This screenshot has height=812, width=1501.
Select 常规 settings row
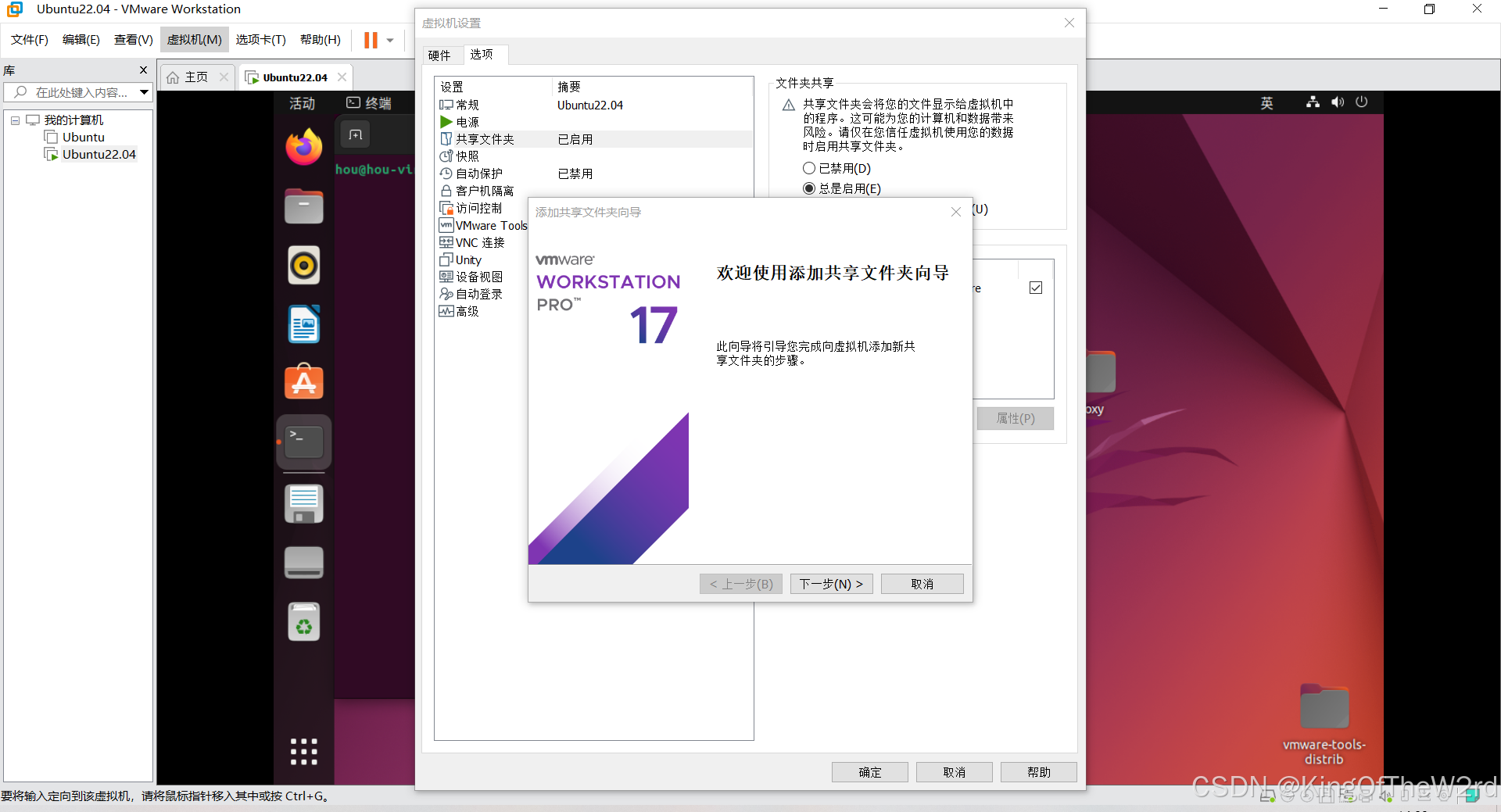click(594, 105)
